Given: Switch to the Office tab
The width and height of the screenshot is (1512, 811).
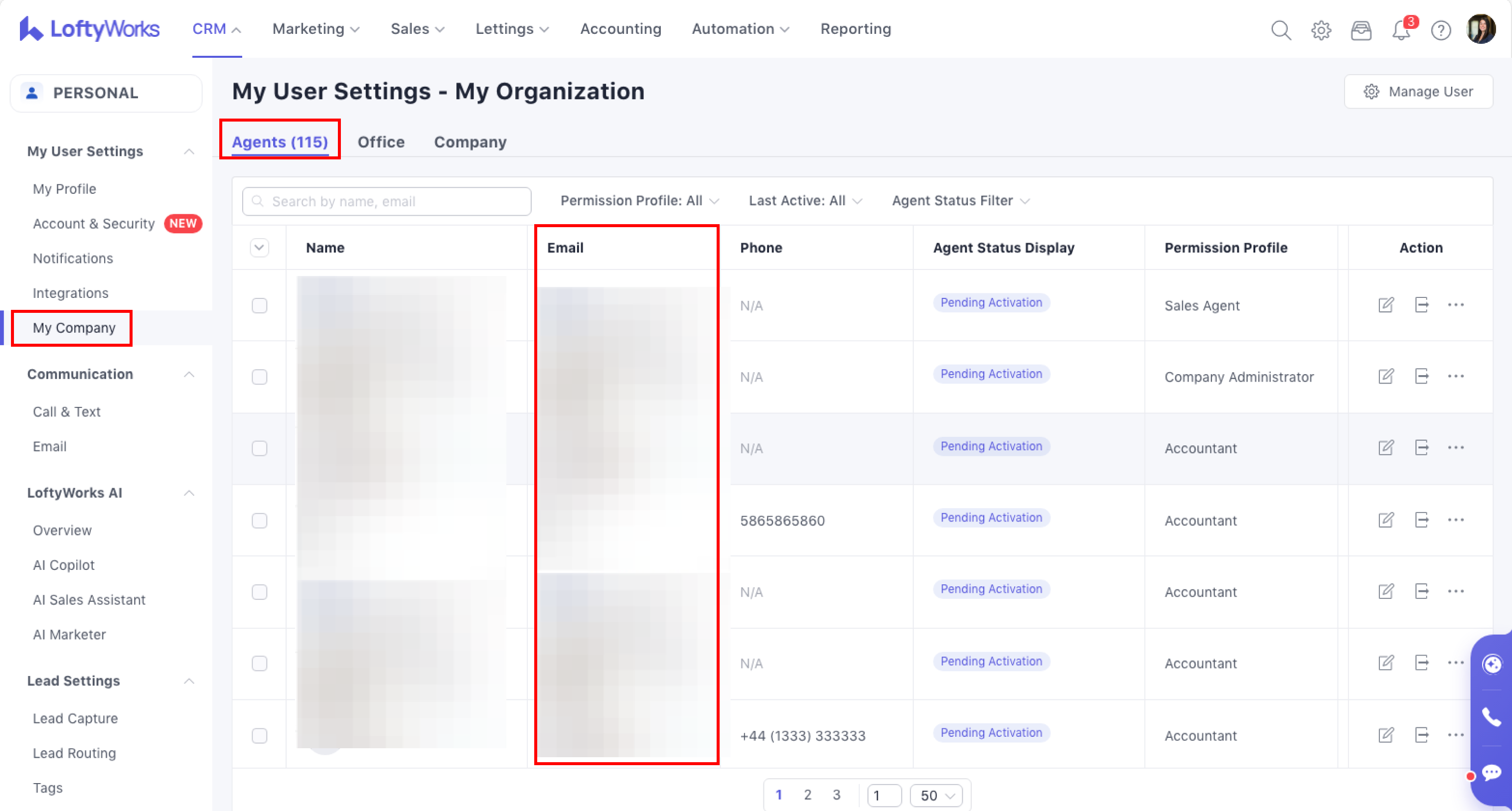Looking at the screenshot, I should tap(381, 142).
